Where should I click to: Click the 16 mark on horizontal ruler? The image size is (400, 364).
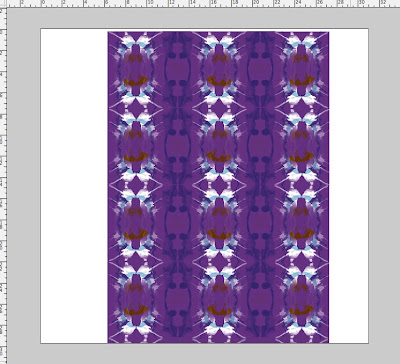point(214,3)
